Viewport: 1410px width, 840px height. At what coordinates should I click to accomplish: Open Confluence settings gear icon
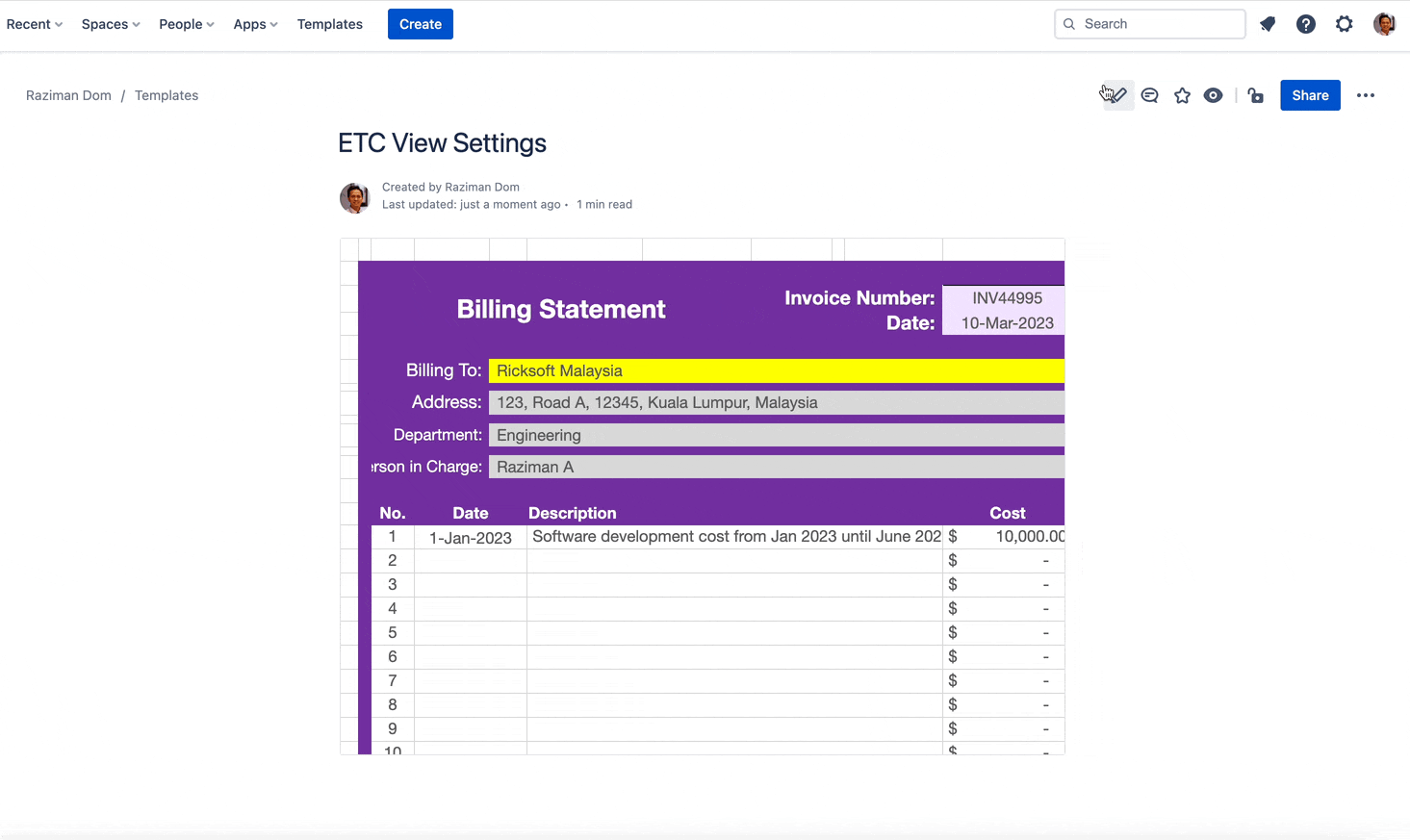pyautogui.click(x=1344, y=23)
